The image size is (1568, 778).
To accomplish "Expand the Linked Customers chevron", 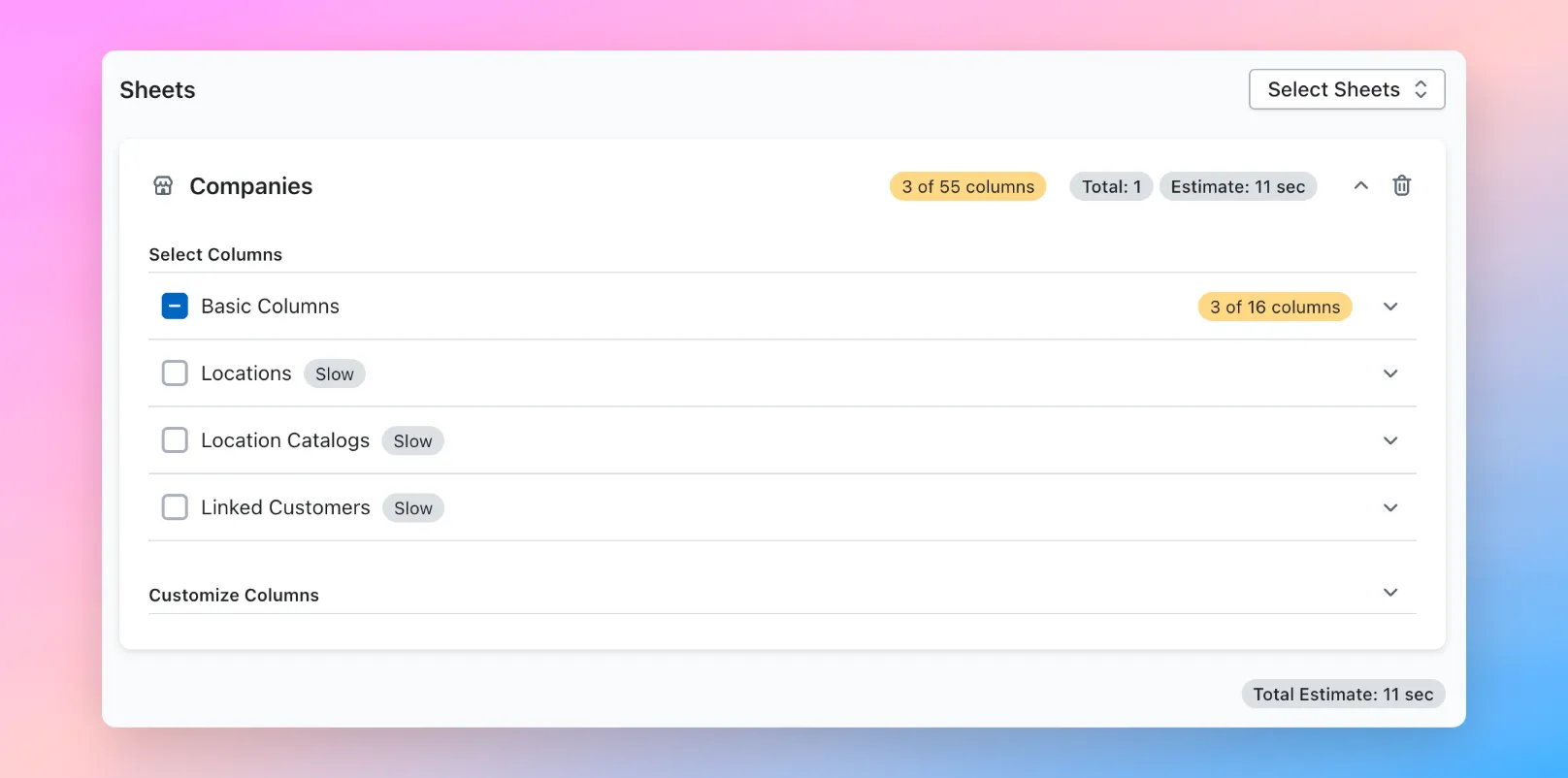I will tap(1390, 507).
